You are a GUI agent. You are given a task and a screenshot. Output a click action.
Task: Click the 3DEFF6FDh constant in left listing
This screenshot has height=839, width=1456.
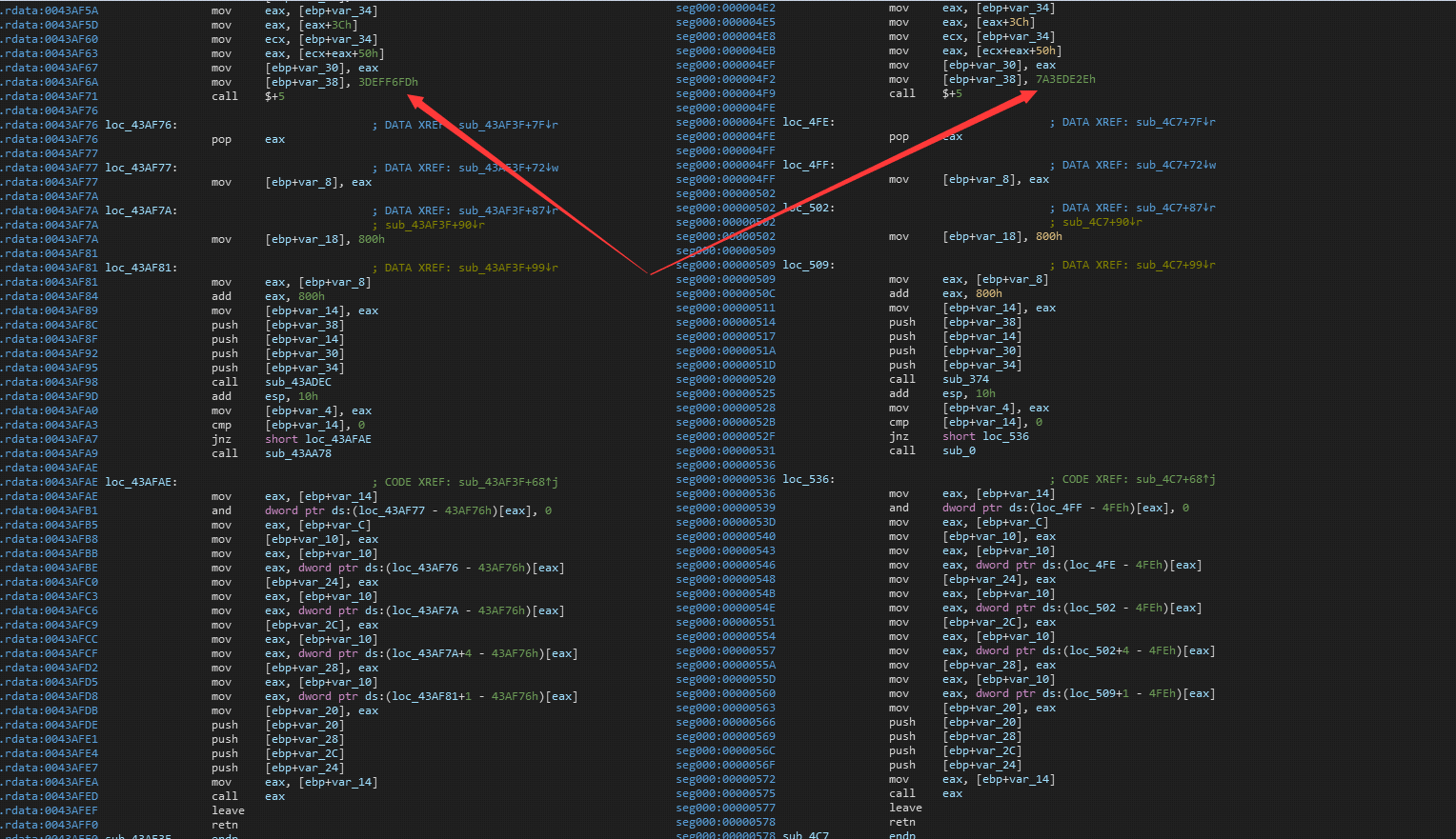pyautogui.click(x=388, y=82)
